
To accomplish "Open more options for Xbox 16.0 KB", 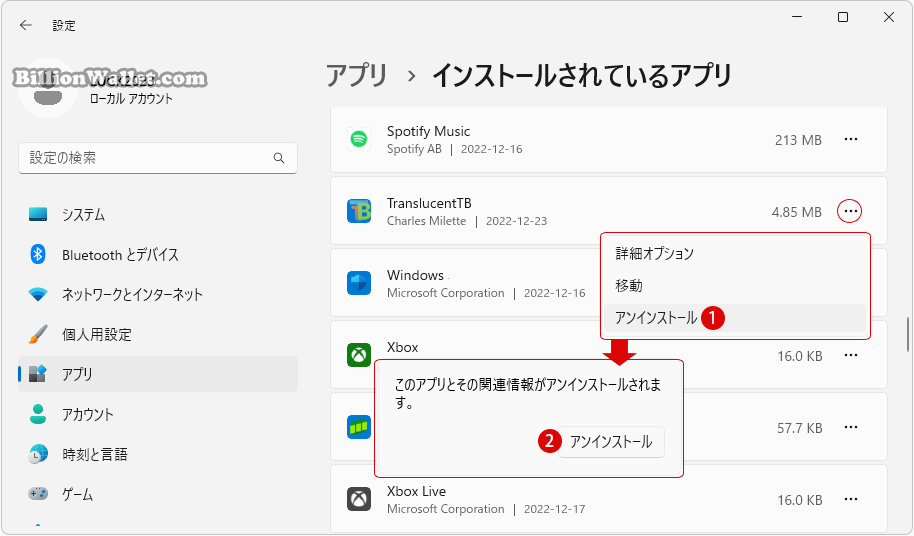I will point(850,355).
